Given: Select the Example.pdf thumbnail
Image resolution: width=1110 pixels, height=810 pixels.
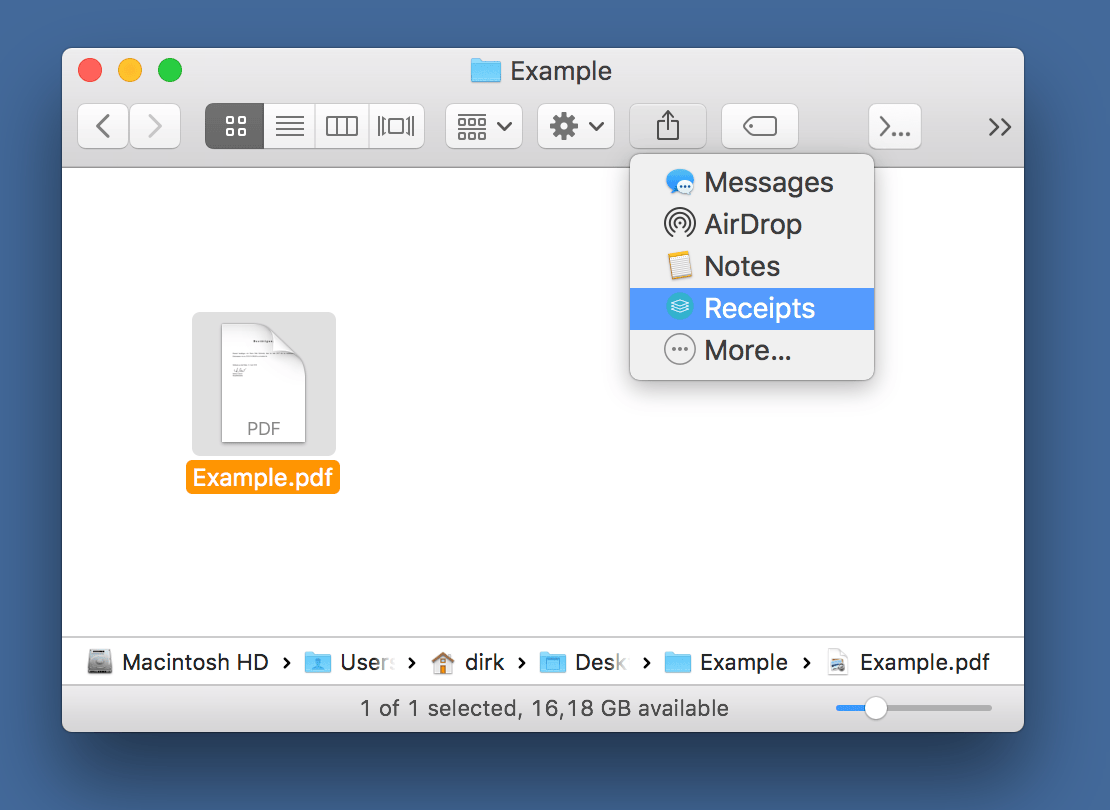Looking at the screenshot, I should [263, 383].
